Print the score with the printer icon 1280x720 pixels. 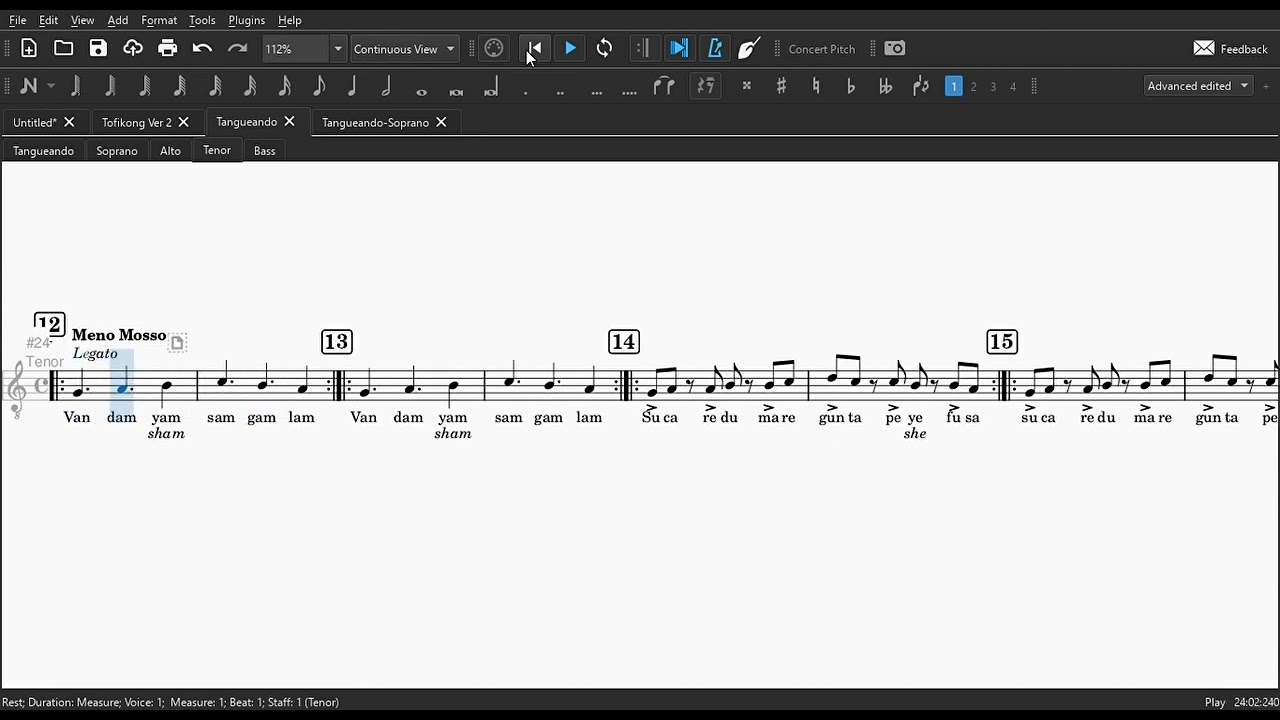(x=167, y=48)
